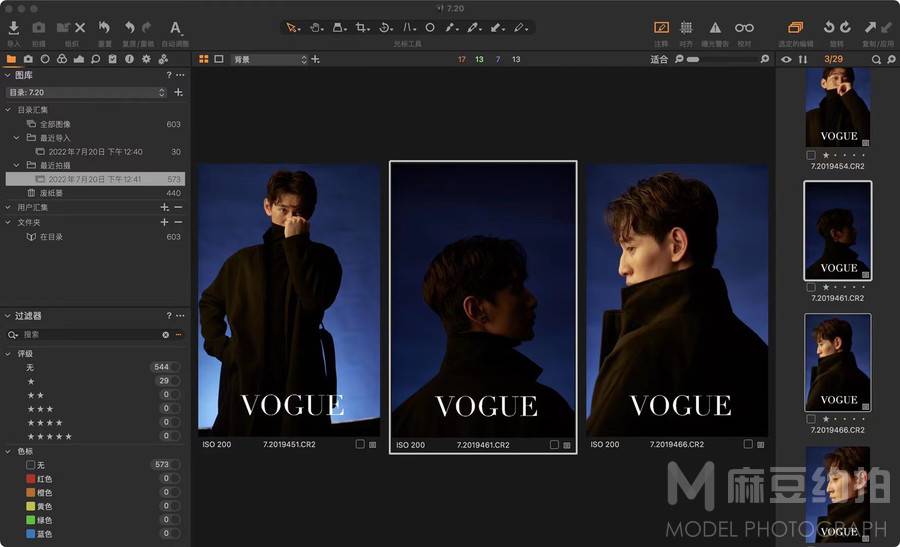The width and height of the screenshot is (900, 547).
Task: Toggle Edit Selected Variants (选定的编辑) icon
Action: tap(796, 27)
